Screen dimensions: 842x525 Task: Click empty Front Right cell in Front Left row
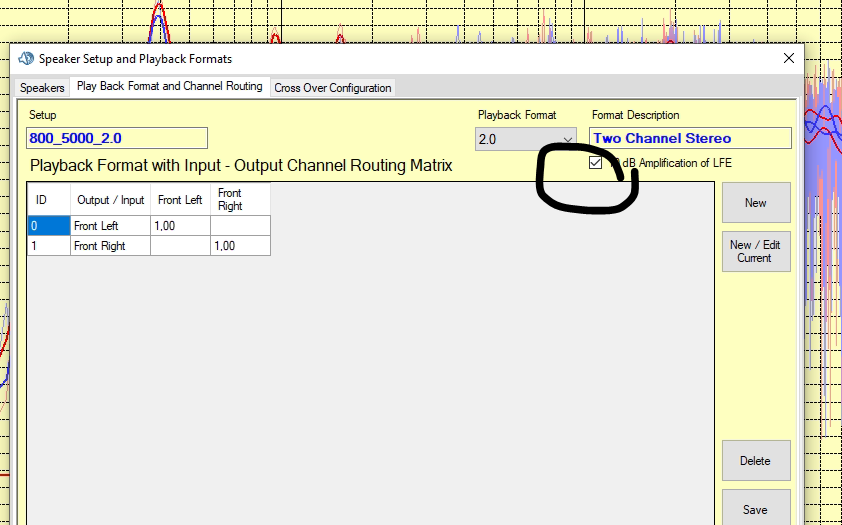(240, 226)
